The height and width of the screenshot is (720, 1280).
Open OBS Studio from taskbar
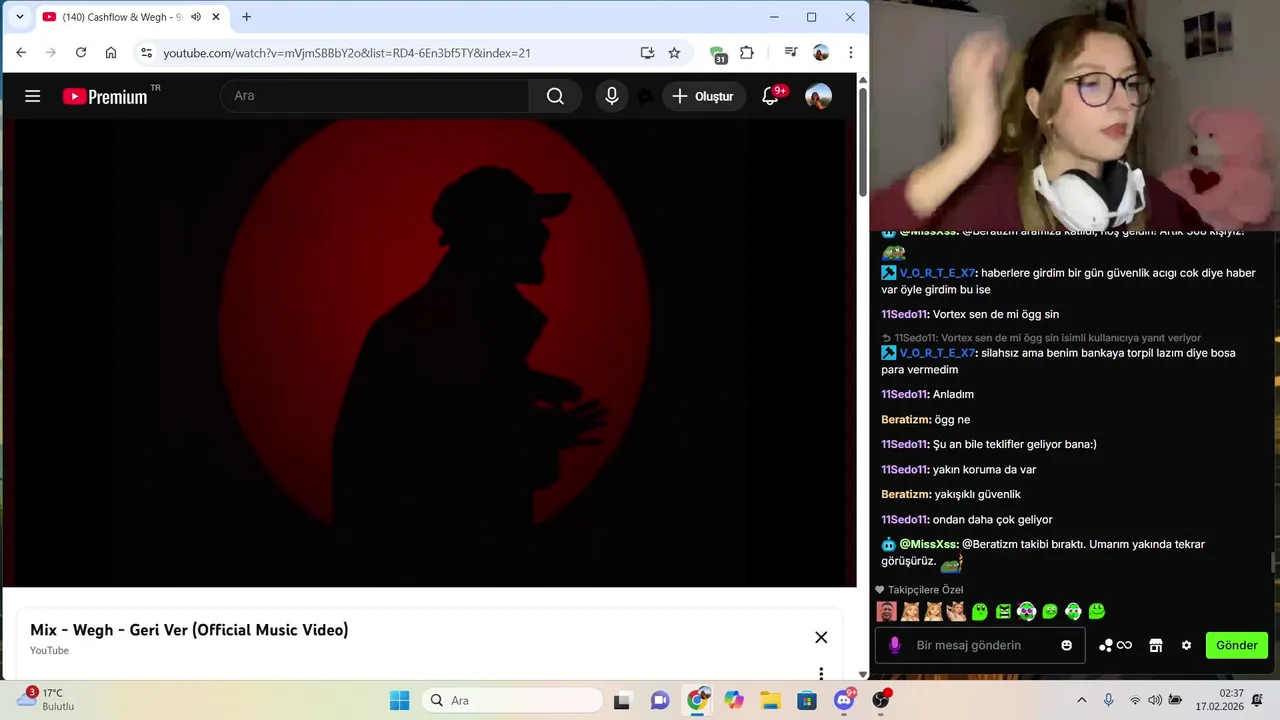tap(881, 700)
